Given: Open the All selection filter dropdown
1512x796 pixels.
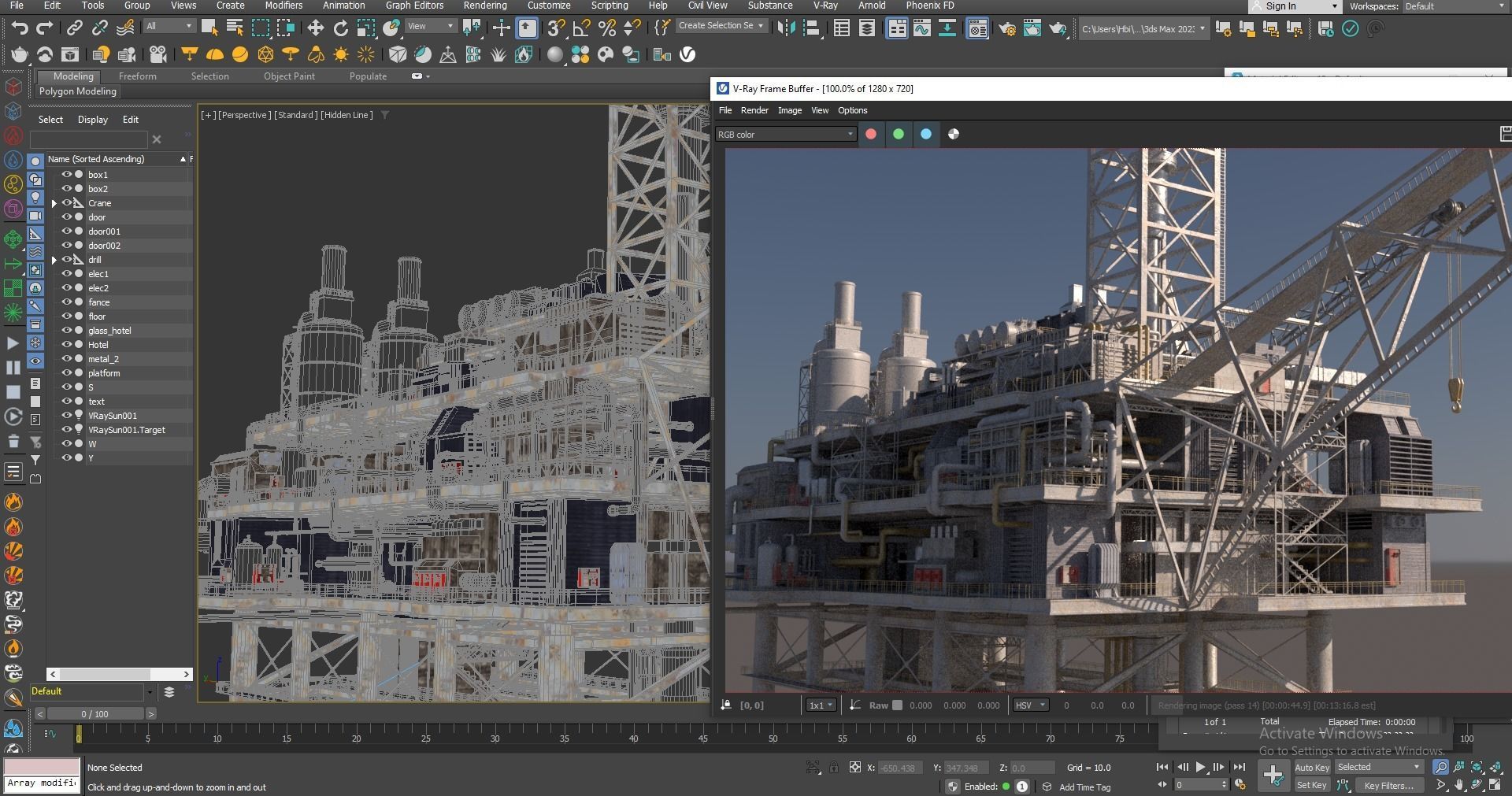Looking at the screenshot, I should (x=169, y=26).
